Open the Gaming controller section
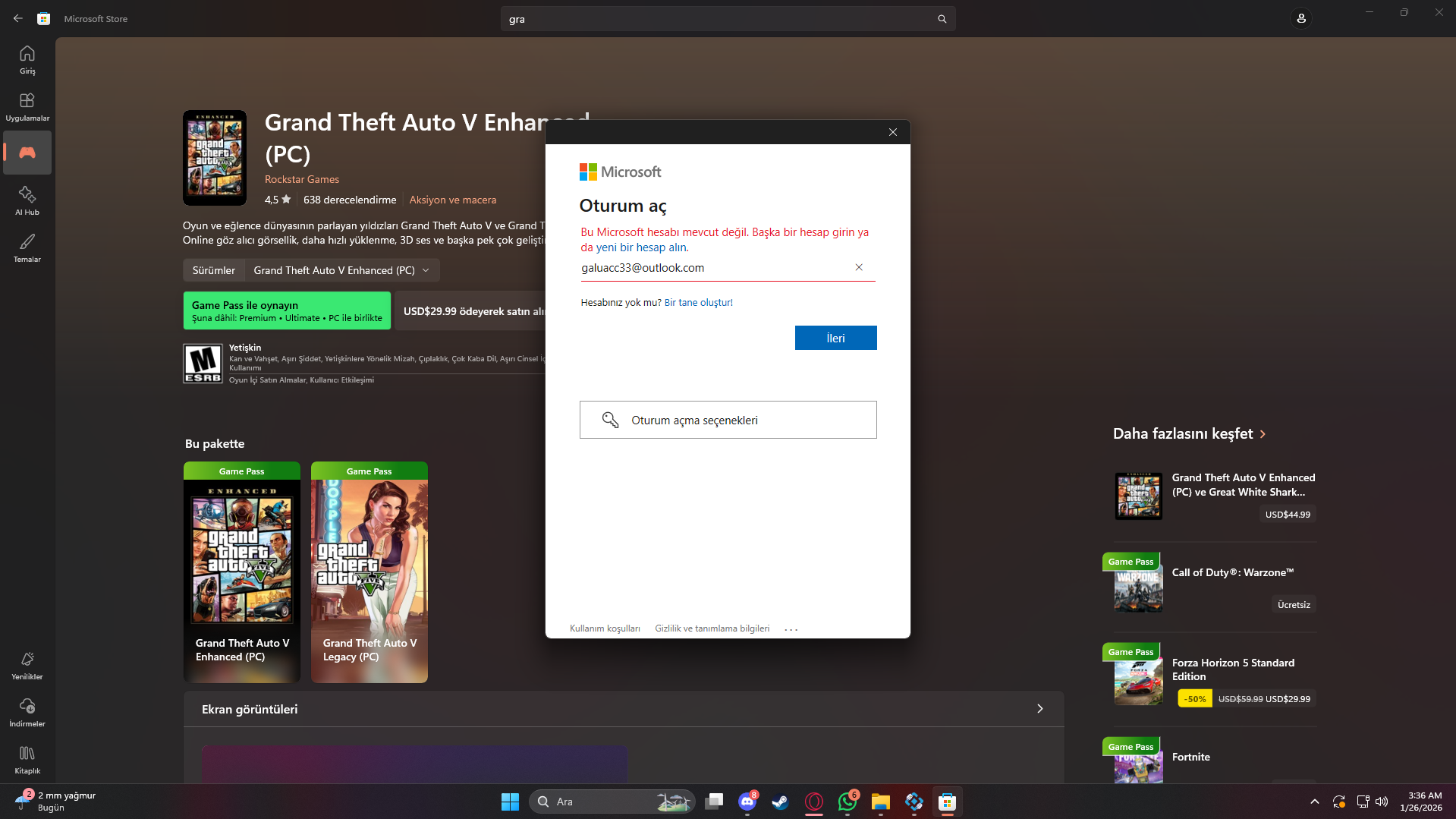 (x=27, y=153)
